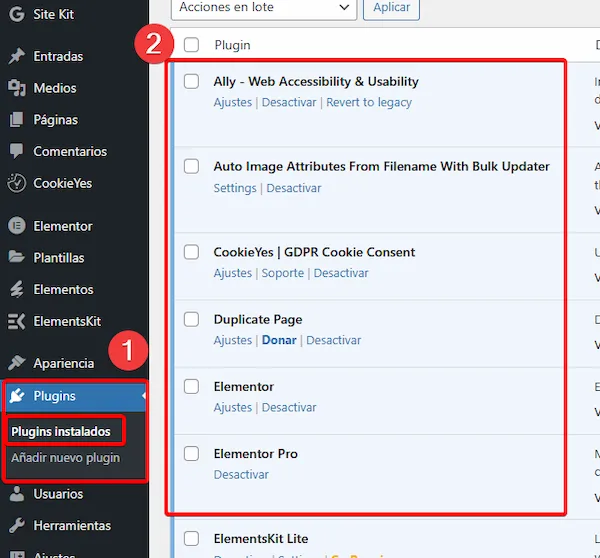
Task: Open Ajustes for the Elementor plugin
Action: point(233,407)
